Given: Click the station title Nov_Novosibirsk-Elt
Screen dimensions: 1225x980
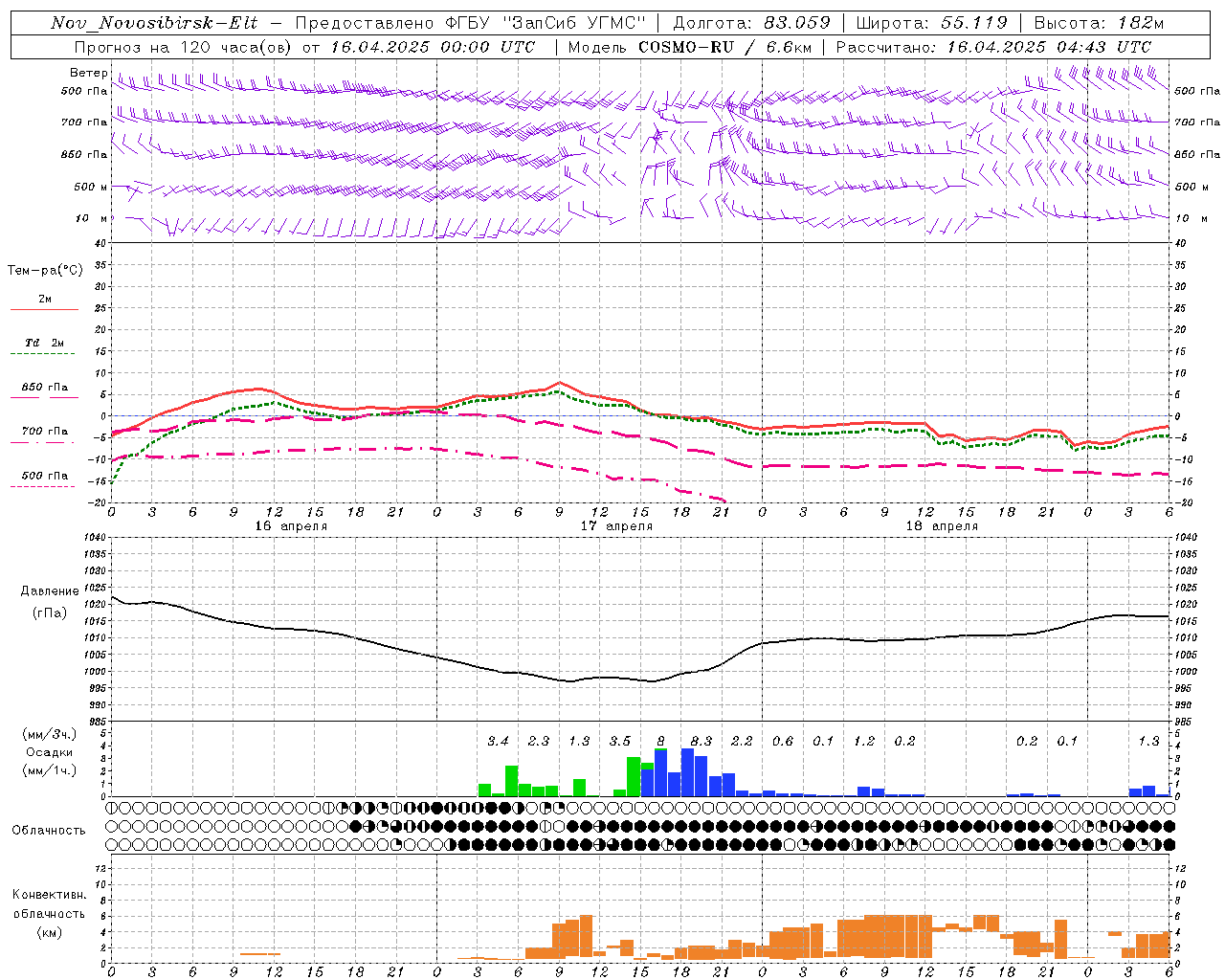Looking at the screenshot, I should coord(154,23).
